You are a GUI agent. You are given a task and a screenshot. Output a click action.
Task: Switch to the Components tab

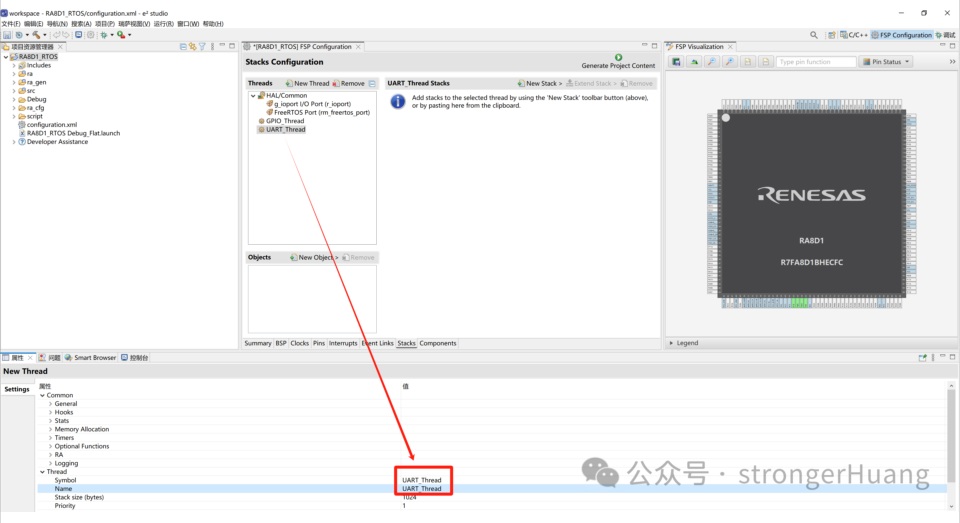pyautogui.click(x=438, y=344)
